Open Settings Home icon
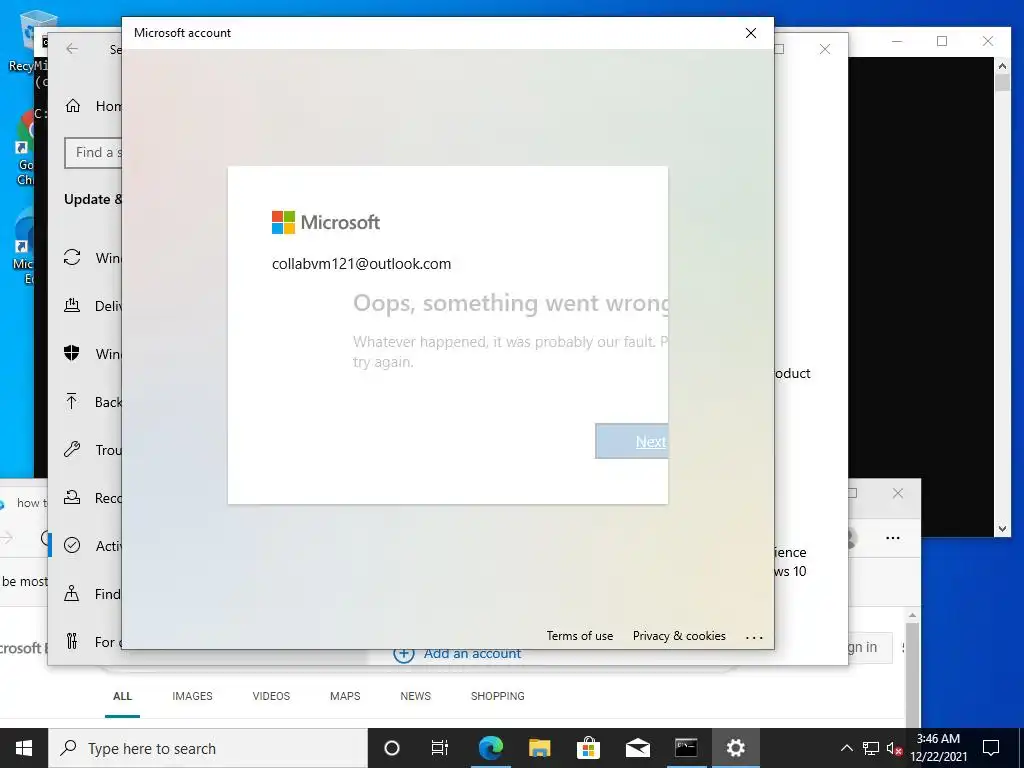Screen dimensions: 1024x768 point(72,106)
